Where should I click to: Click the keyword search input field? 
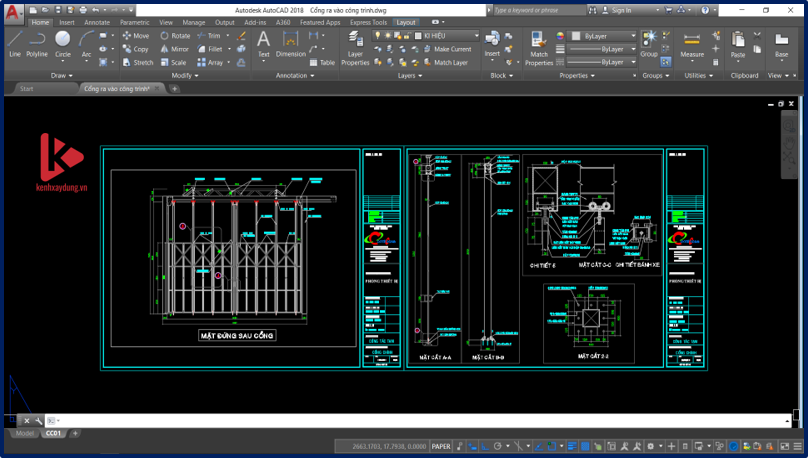(542, 10)
